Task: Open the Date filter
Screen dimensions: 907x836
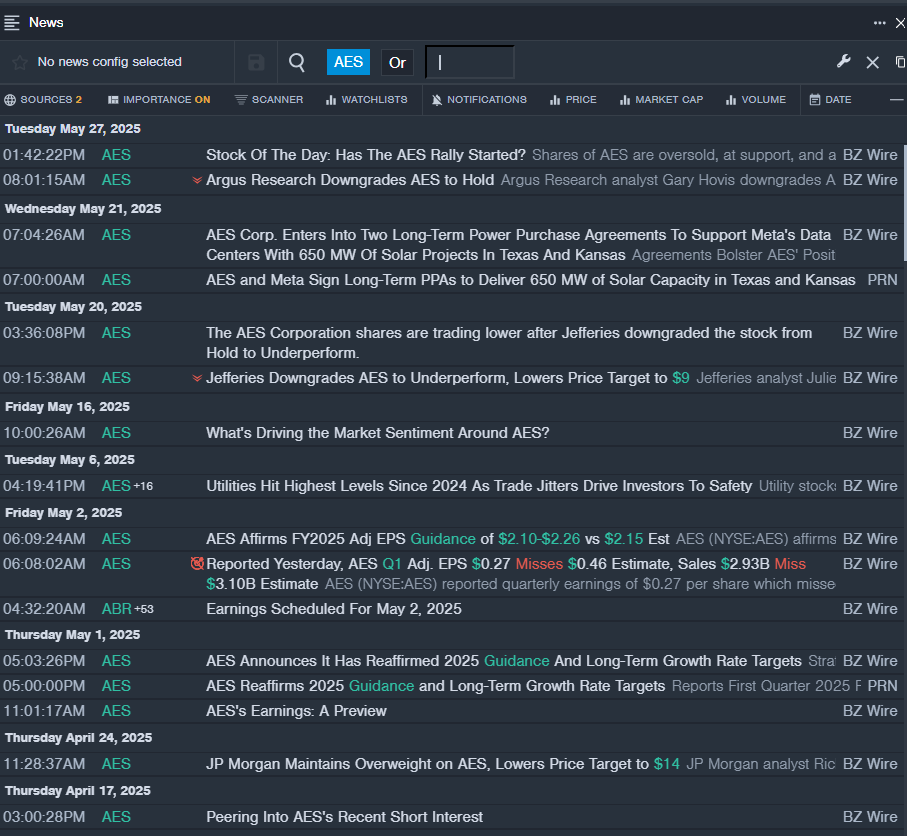Action: 831,100
